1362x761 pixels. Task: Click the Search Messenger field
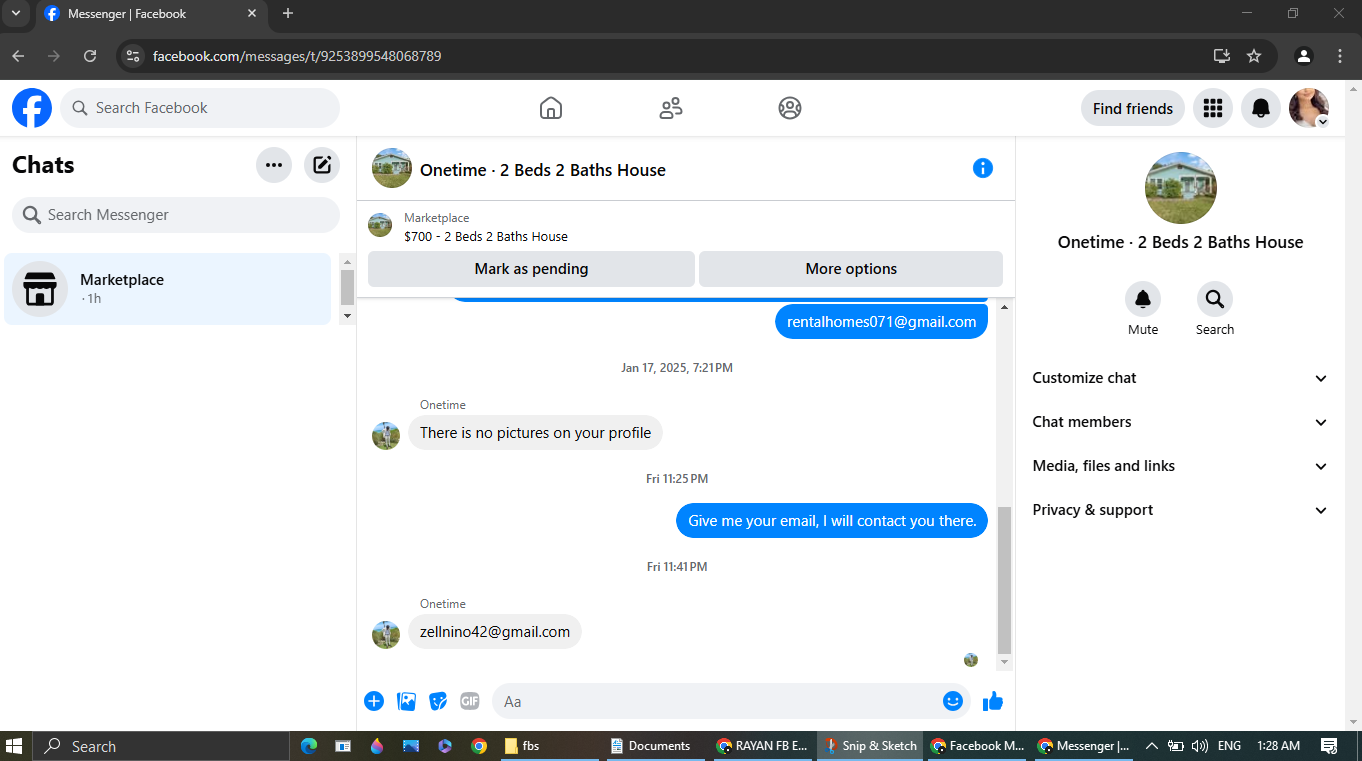tap(176, 215)
